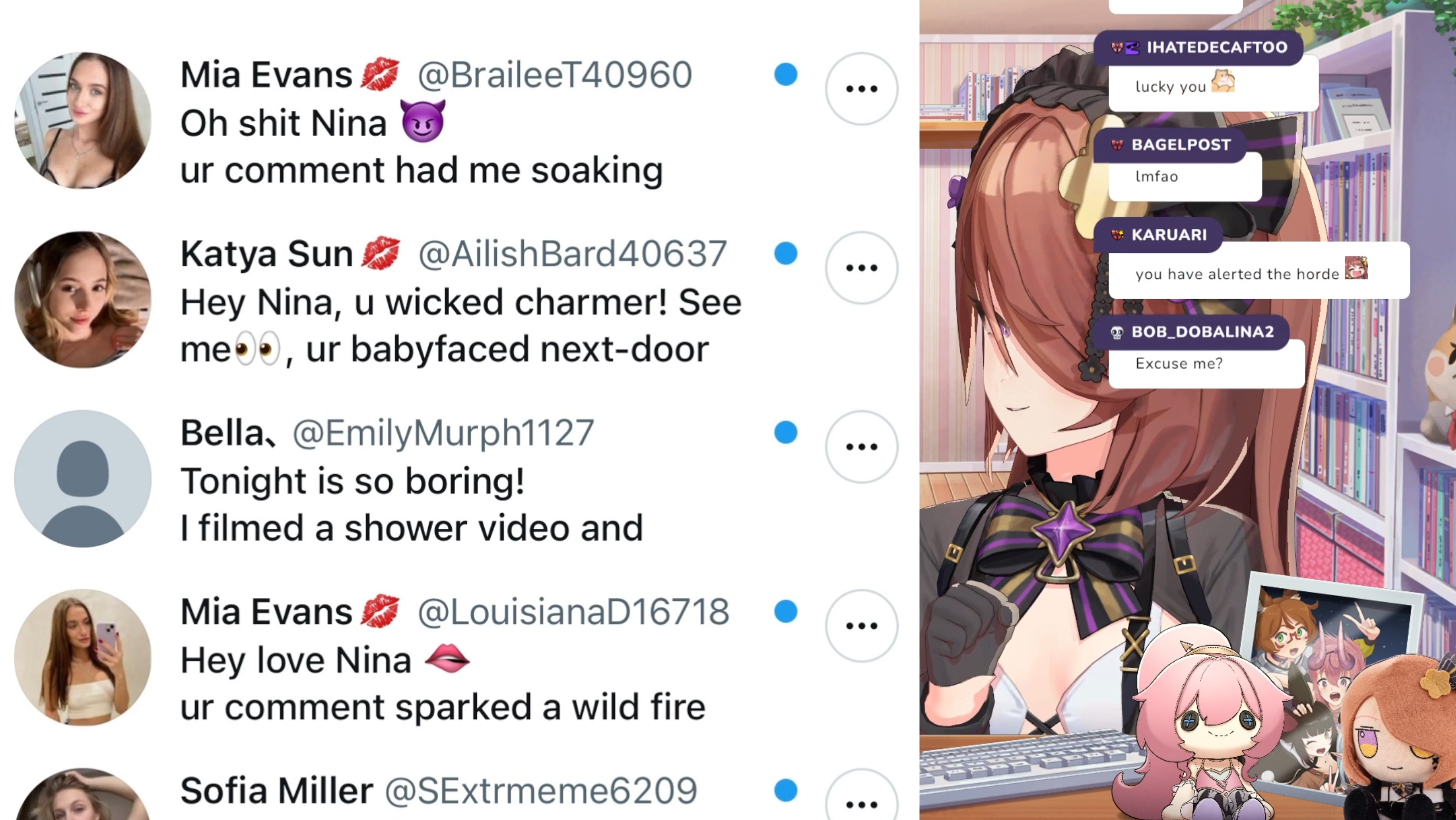Open more options for @AilishBard40637 message
Viewport: 1456px width, 820px height.
pos(861,267)
